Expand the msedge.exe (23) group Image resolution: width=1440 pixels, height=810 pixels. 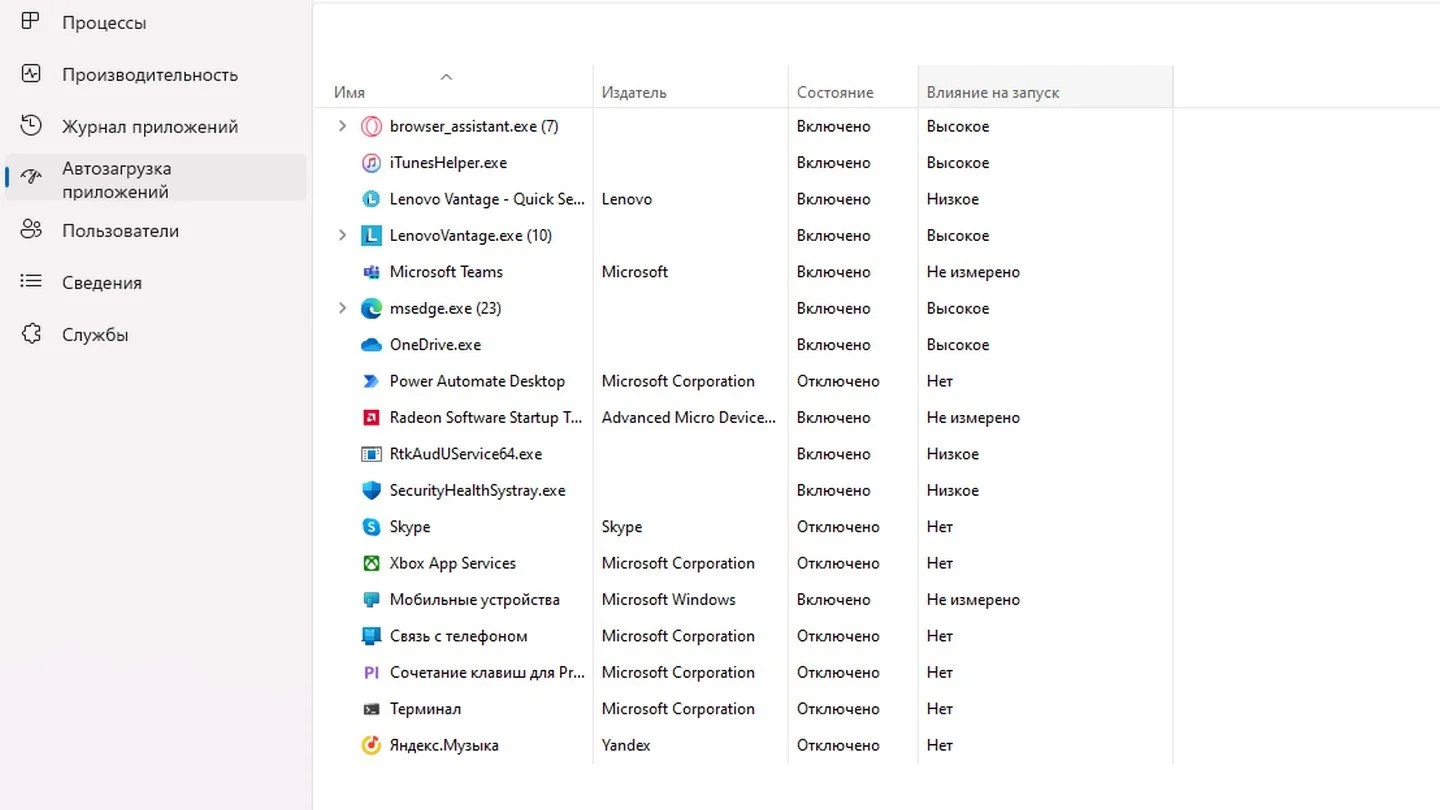pos(342,308)
